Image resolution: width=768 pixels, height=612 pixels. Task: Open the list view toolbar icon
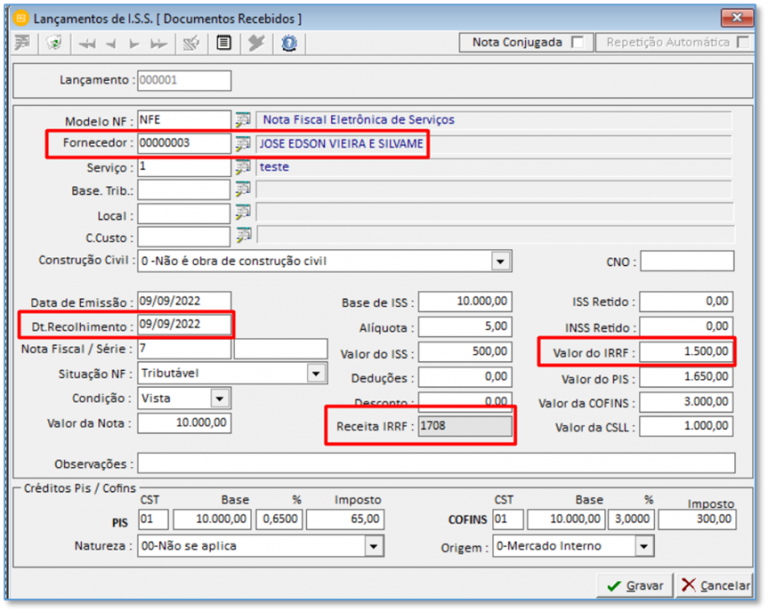click(x=224, y=43)
